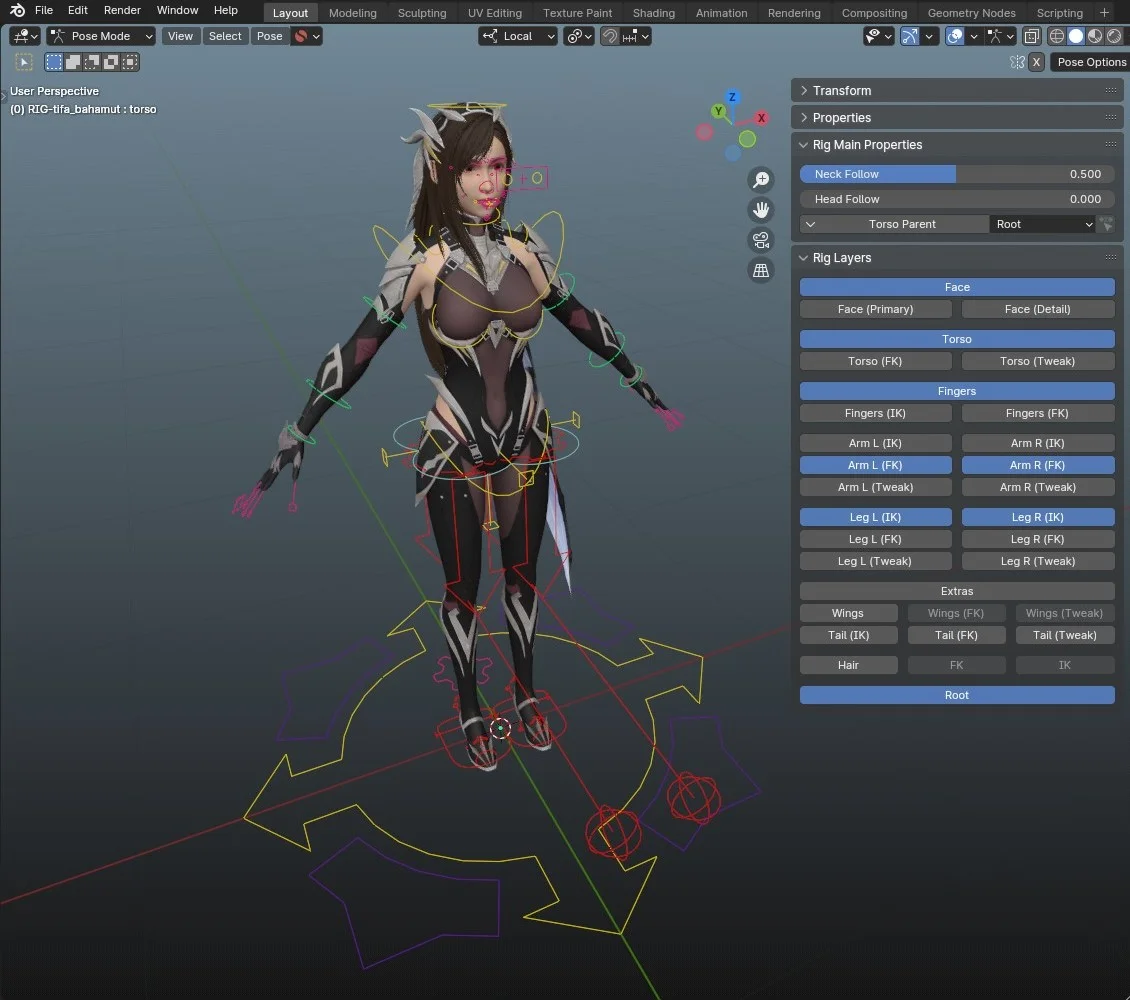Expand the Transform panel

(x=843, y=90)
